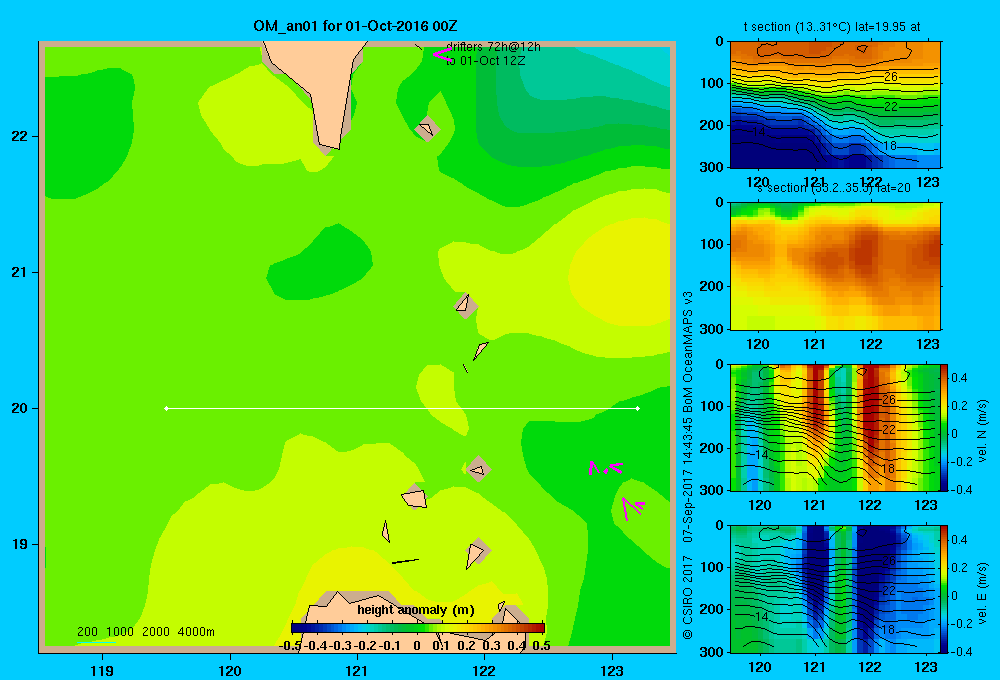The height and width of the screenshot is (680, 1000).
Task: Select the vel. N color scale bar
Action: [x=945, y=427]
